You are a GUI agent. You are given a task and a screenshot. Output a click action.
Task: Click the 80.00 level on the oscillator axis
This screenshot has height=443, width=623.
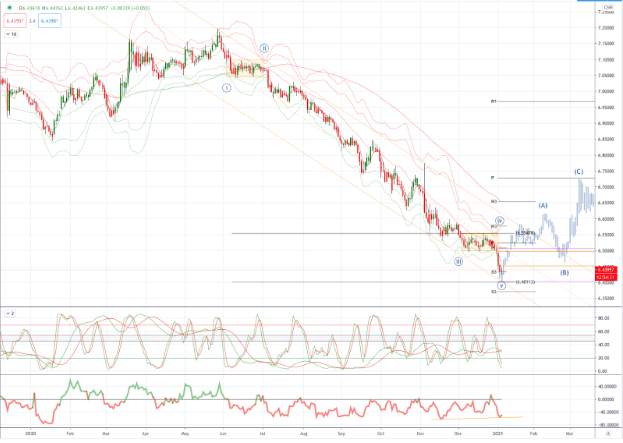click(x=603, y=318)
